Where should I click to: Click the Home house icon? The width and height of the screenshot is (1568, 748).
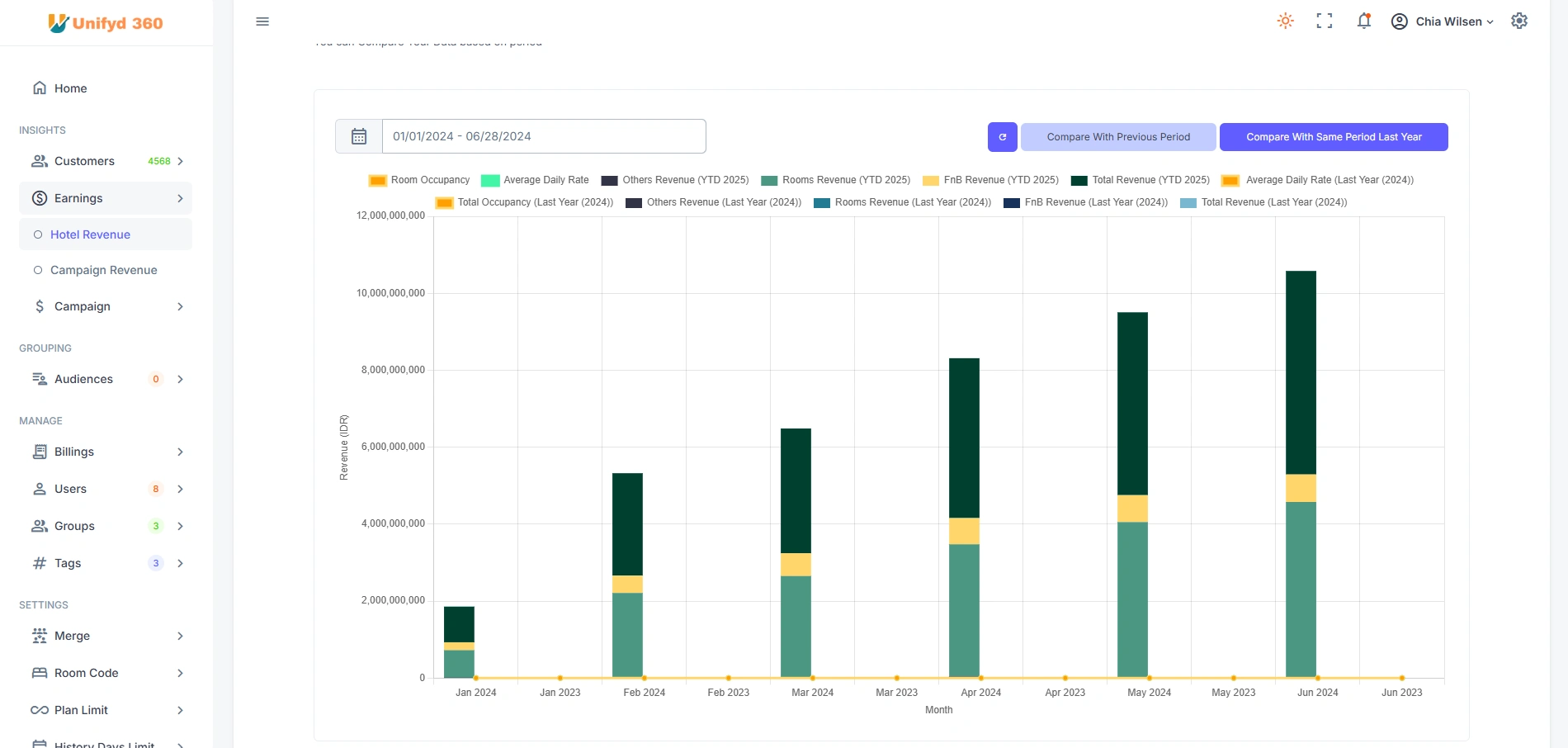(40, 88)
